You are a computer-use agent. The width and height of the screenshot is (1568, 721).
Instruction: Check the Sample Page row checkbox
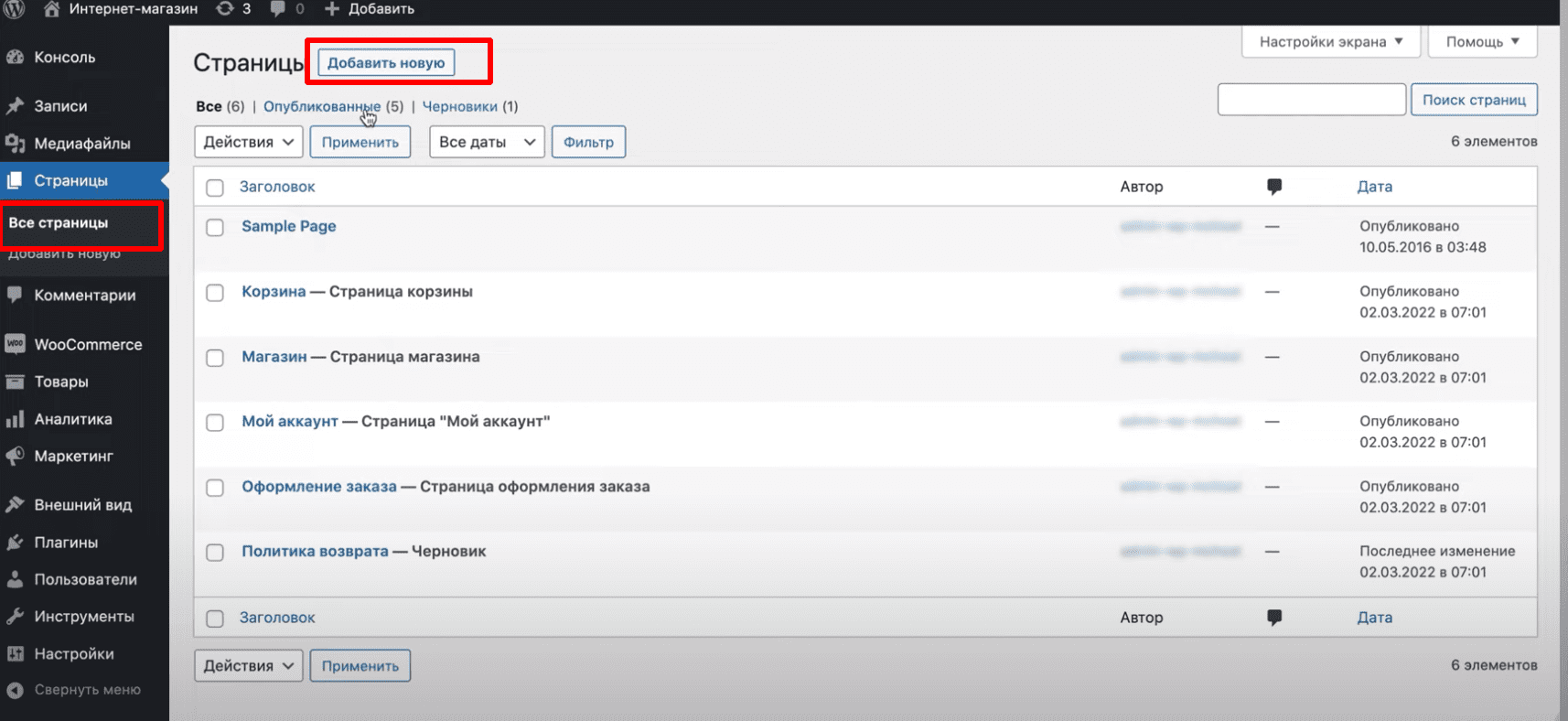(215, 227)
